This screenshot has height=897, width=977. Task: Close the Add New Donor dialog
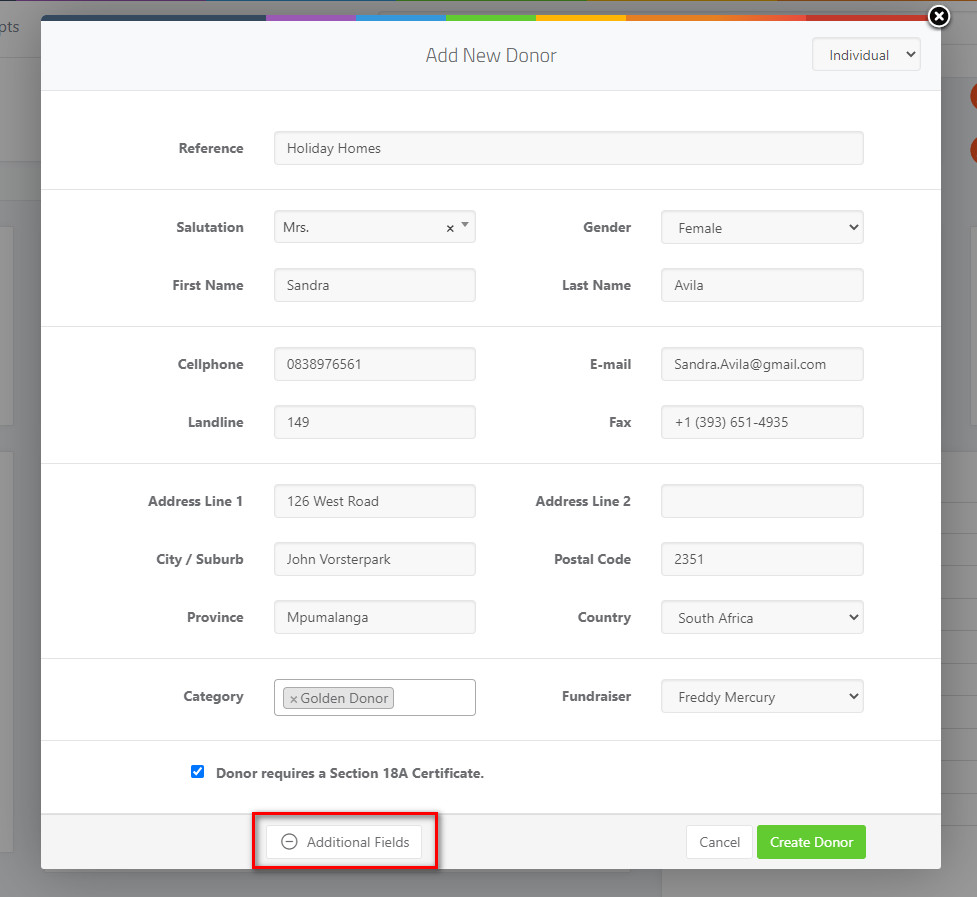click(x=938, y=16)
